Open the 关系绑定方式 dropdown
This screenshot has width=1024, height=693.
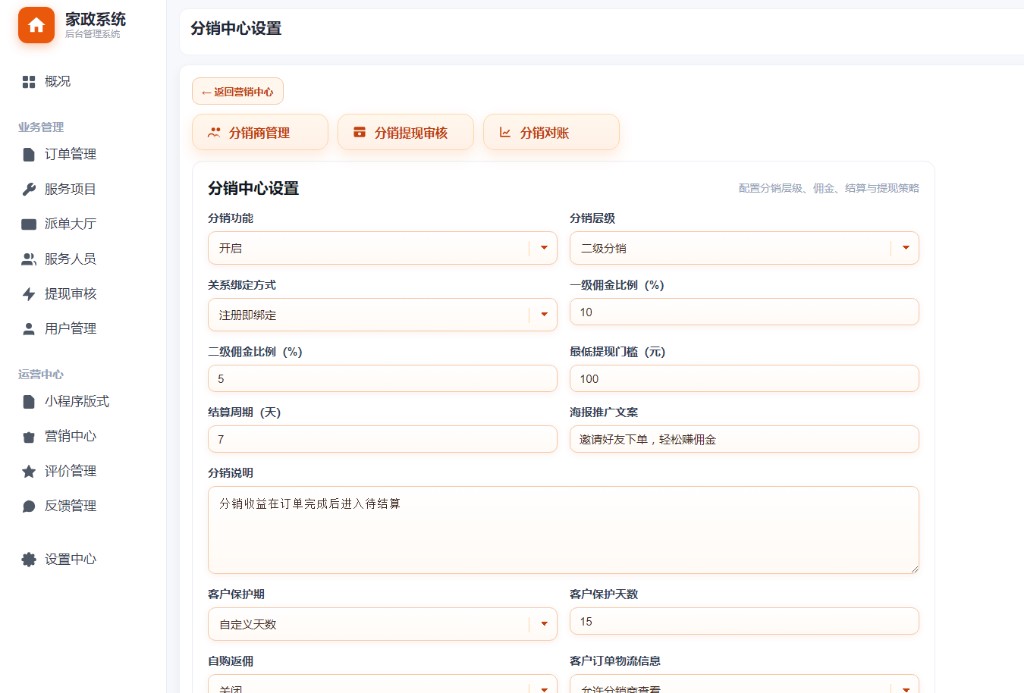pyautogui.click(x=383, y=315)
